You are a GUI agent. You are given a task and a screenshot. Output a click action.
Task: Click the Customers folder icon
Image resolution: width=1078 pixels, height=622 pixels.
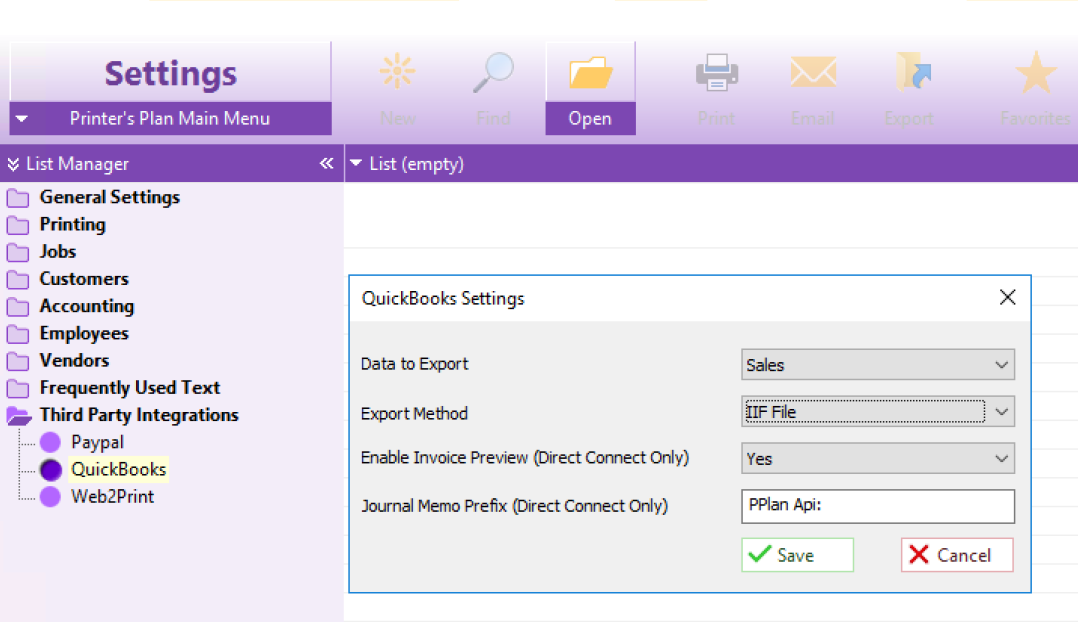pos(18,280)
